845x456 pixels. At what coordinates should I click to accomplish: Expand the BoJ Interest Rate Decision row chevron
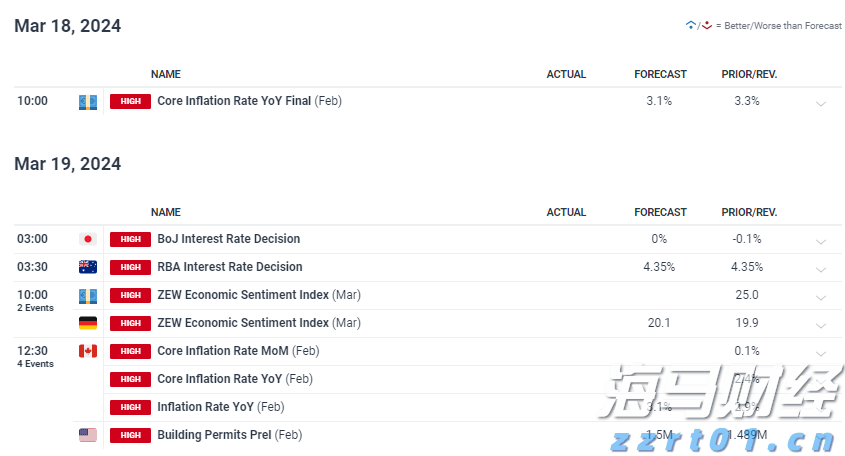point(821,242)
